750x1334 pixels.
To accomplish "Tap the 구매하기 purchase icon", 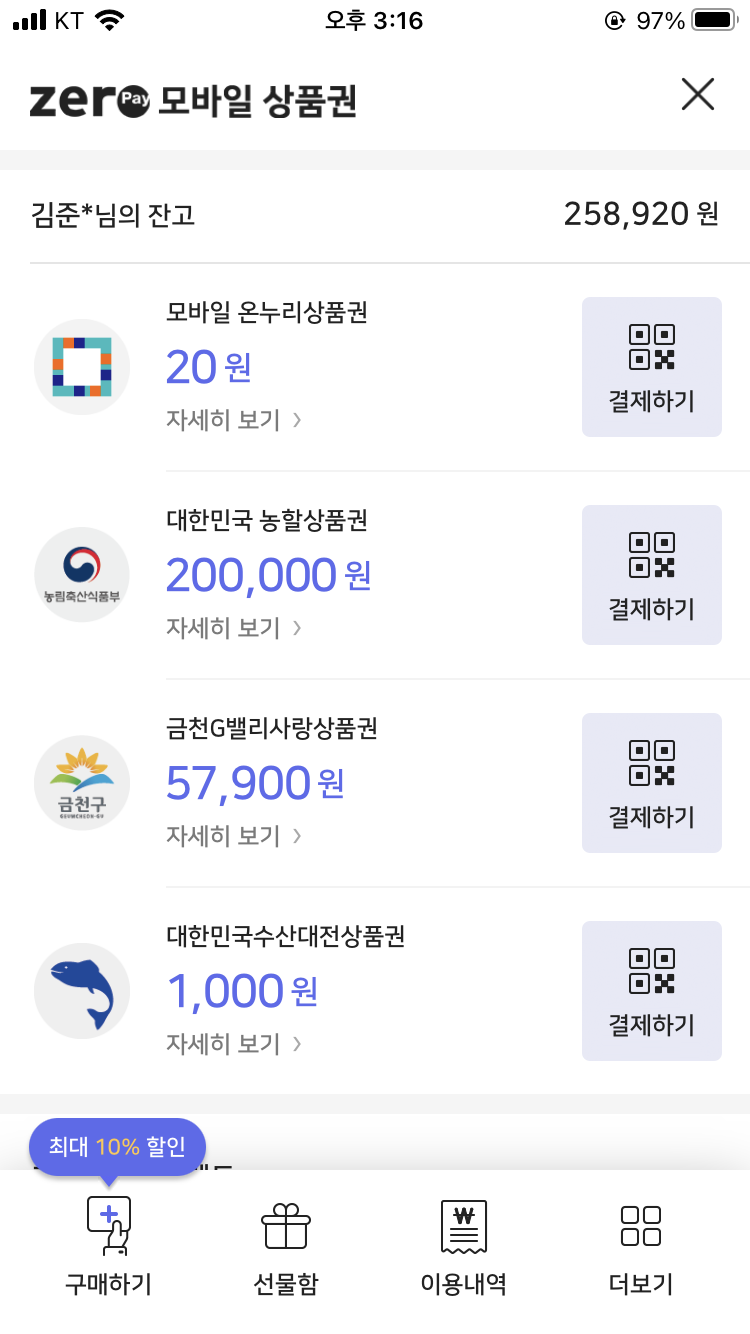I will [108, 1226].
